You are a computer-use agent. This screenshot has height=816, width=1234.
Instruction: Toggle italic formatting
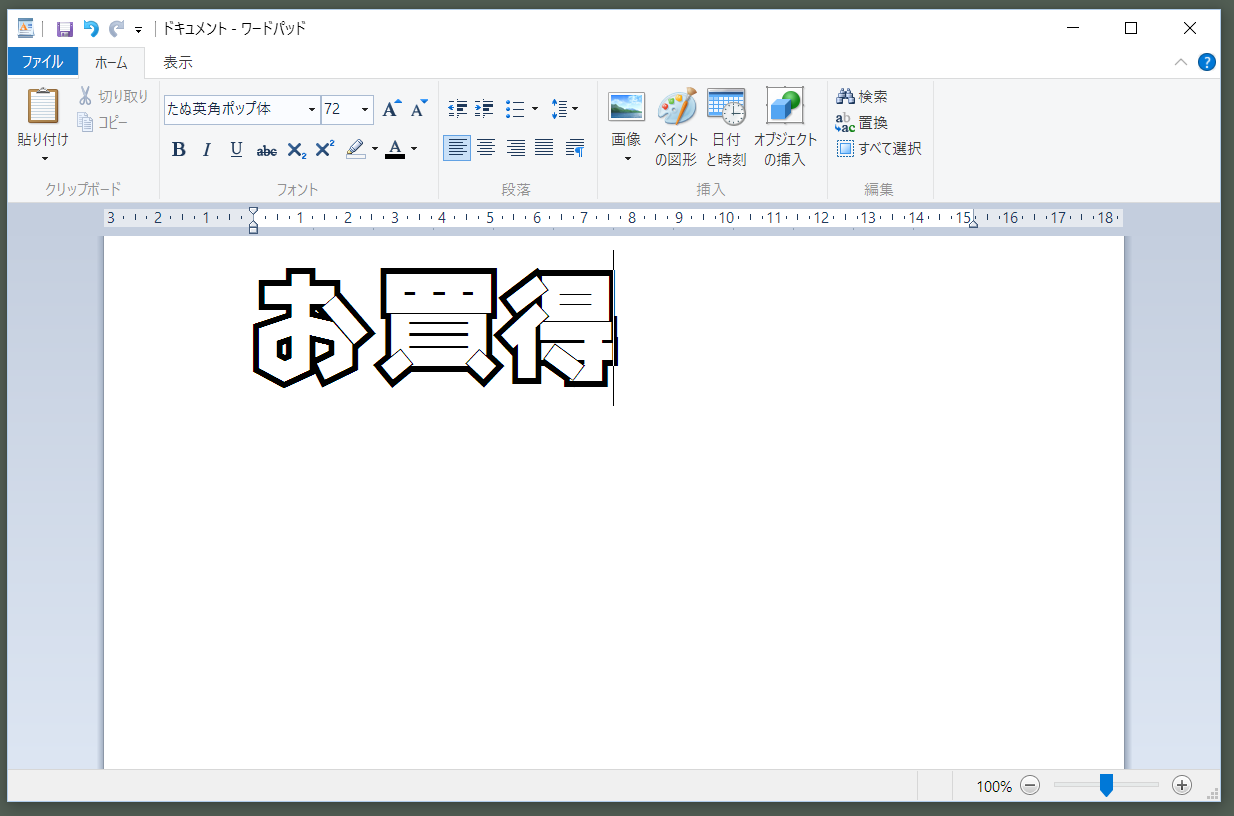[207, 149]
